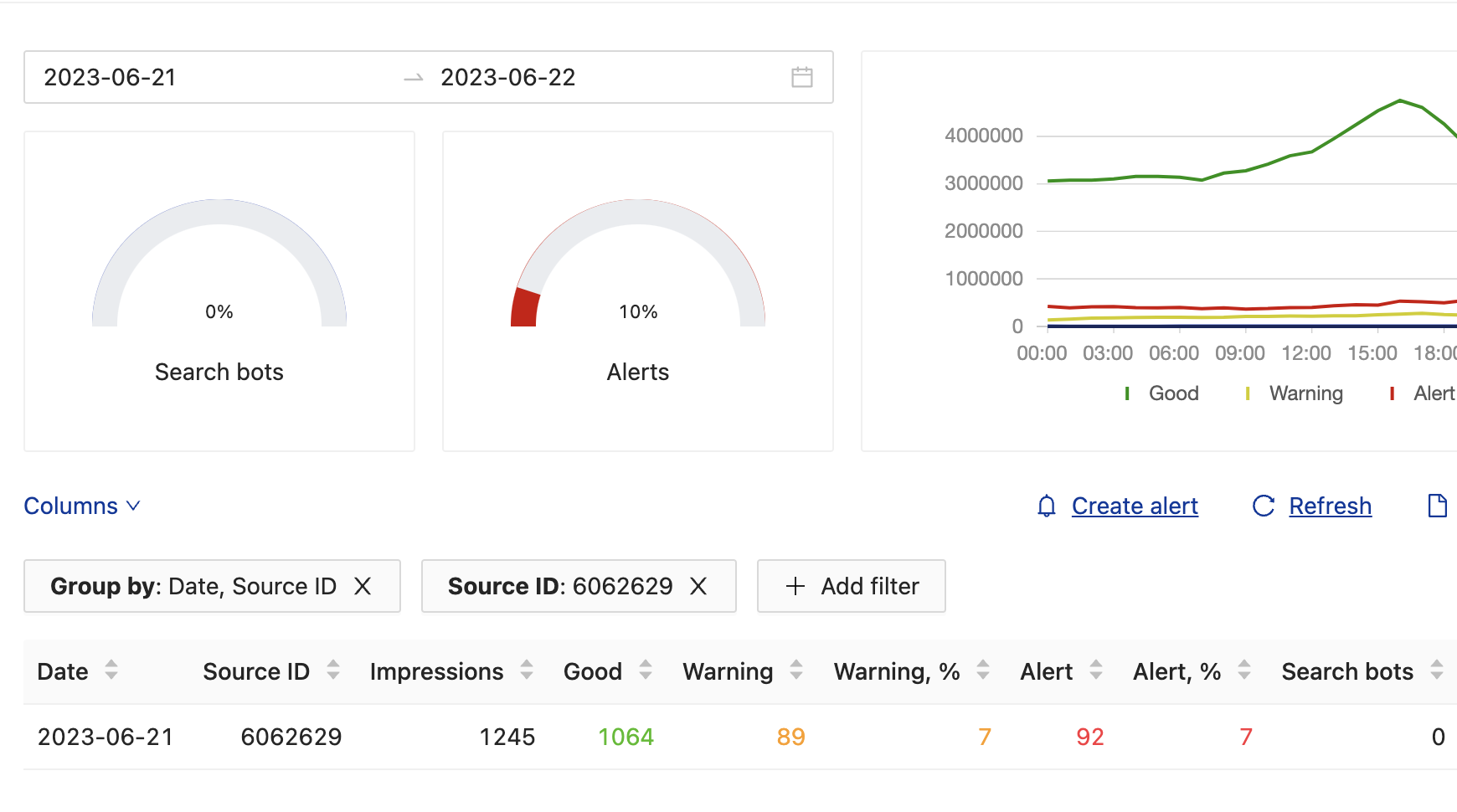The width and height of the screenshot is (1457, 812).
Task: Sort by Source ID column arrows
Action: 333,671
